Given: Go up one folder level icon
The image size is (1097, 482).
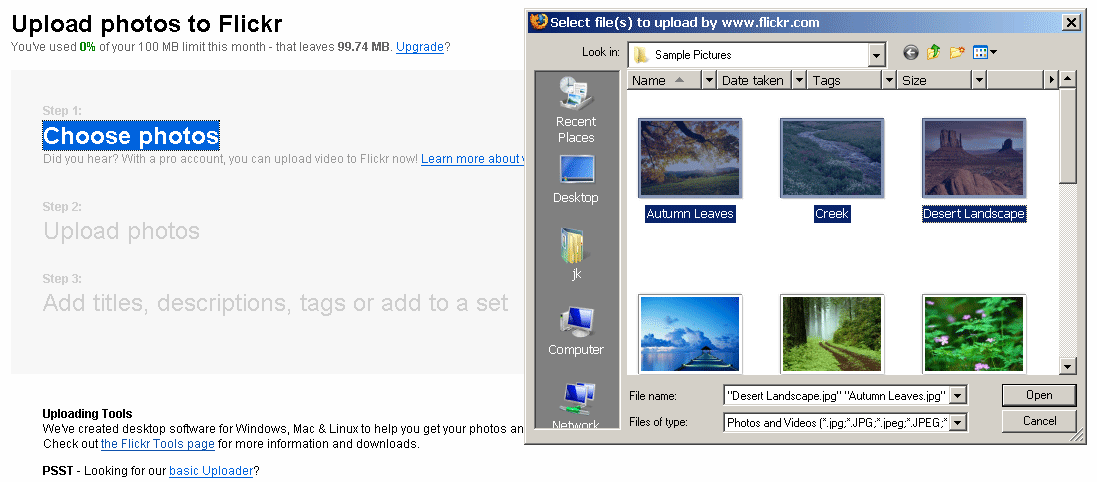Looking at the screenshot, I should [933, 53].
